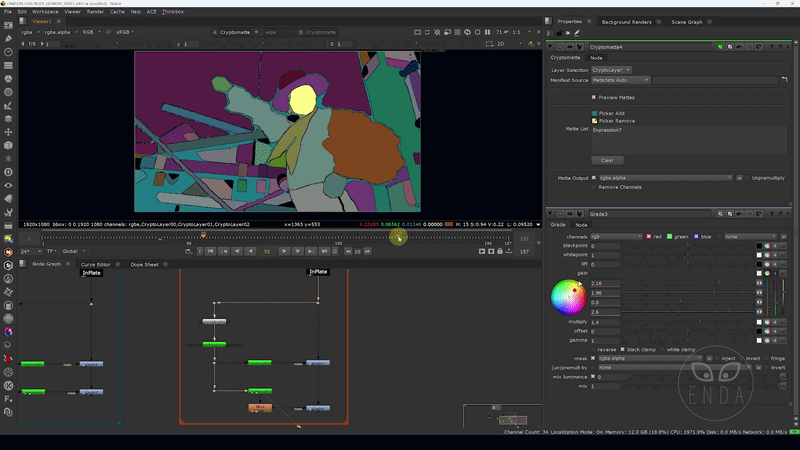This screenshot has width=800, height=450.
Task: Open the viewer 2D view mode dropdown
Action: 509,44
